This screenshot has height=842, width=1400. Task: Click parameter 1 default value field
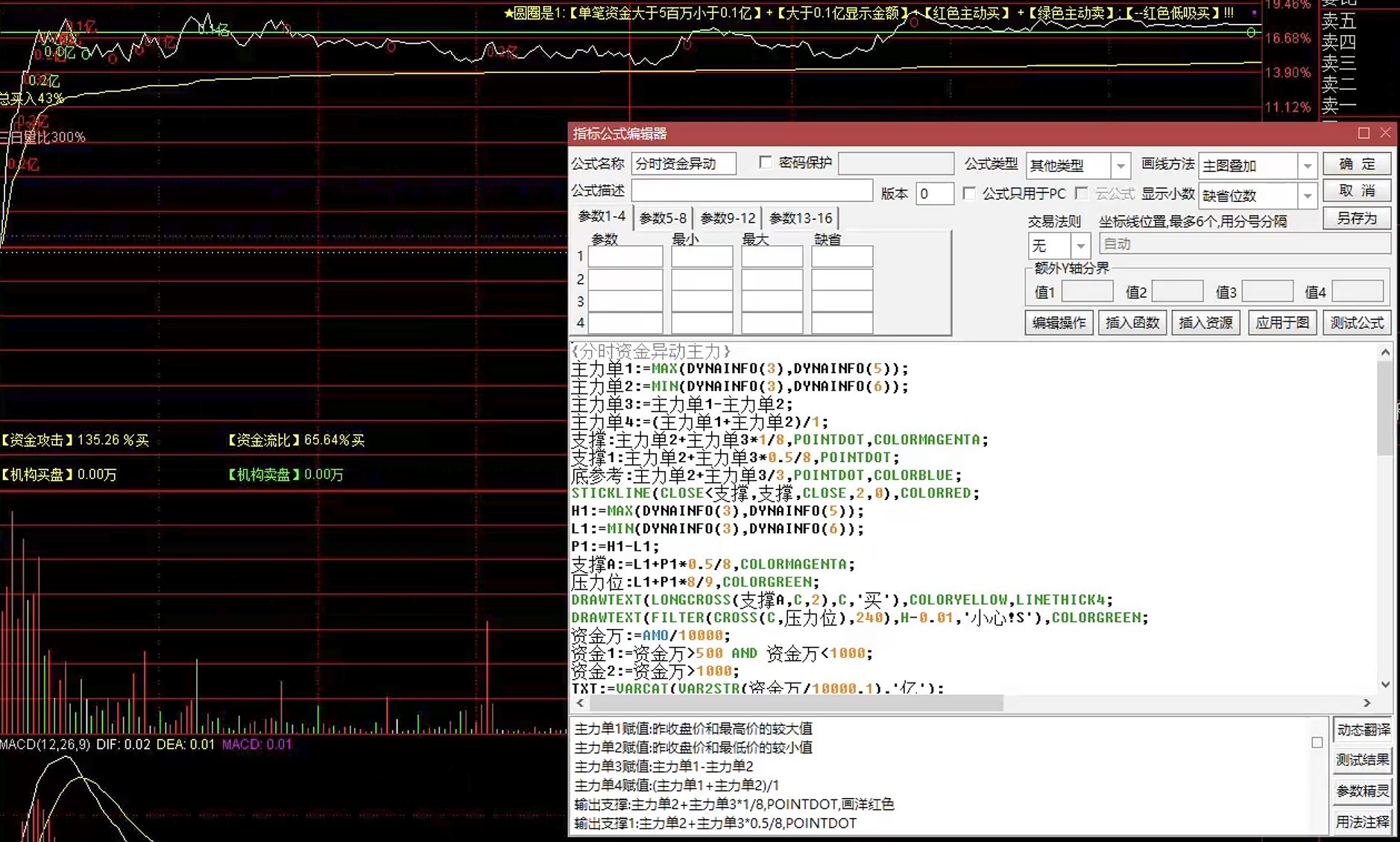pos(842,257)
